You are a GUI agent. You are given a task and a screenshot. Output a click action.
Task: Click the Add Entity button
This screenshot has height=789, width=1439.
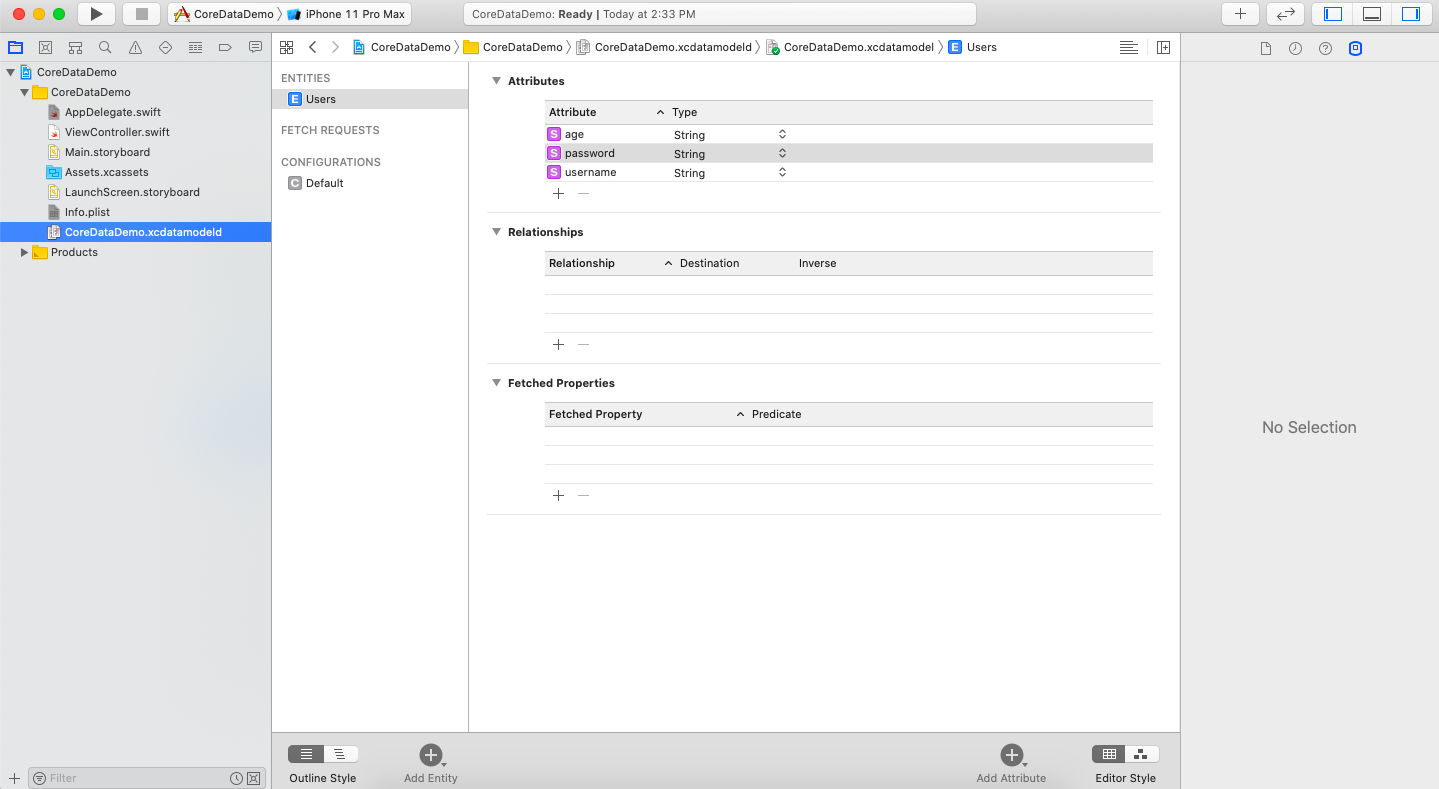coord(431,756)
